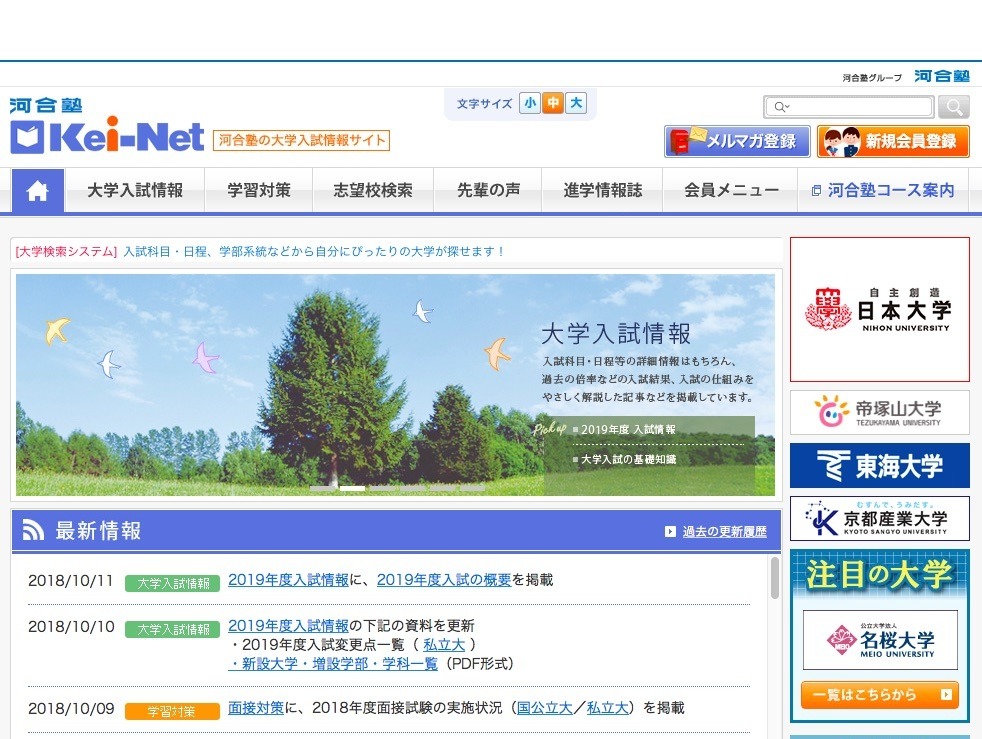982x739 pixels.
Task: Open the 河合塾 group logo link
Action: click(941, 76)
